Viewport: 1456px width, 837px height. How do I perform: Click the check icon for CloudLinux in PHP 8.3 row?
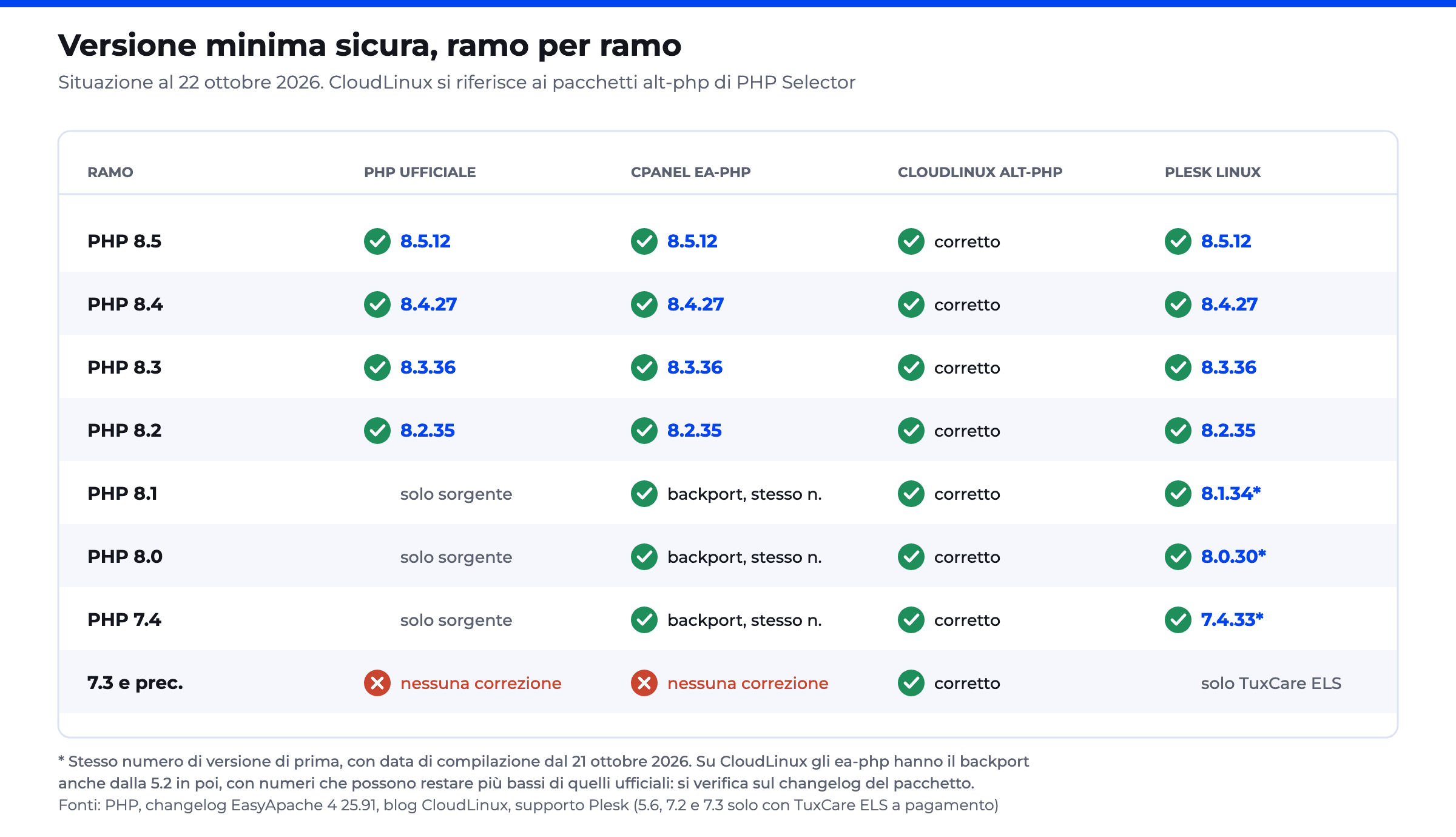point(911,368)
